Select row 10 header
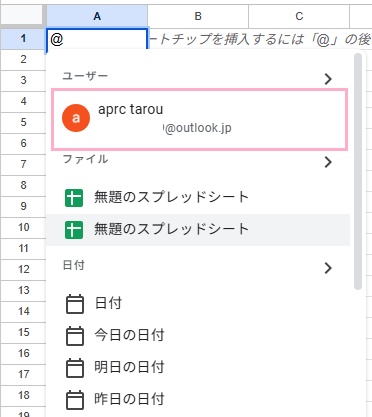 (x=23, y=228)
